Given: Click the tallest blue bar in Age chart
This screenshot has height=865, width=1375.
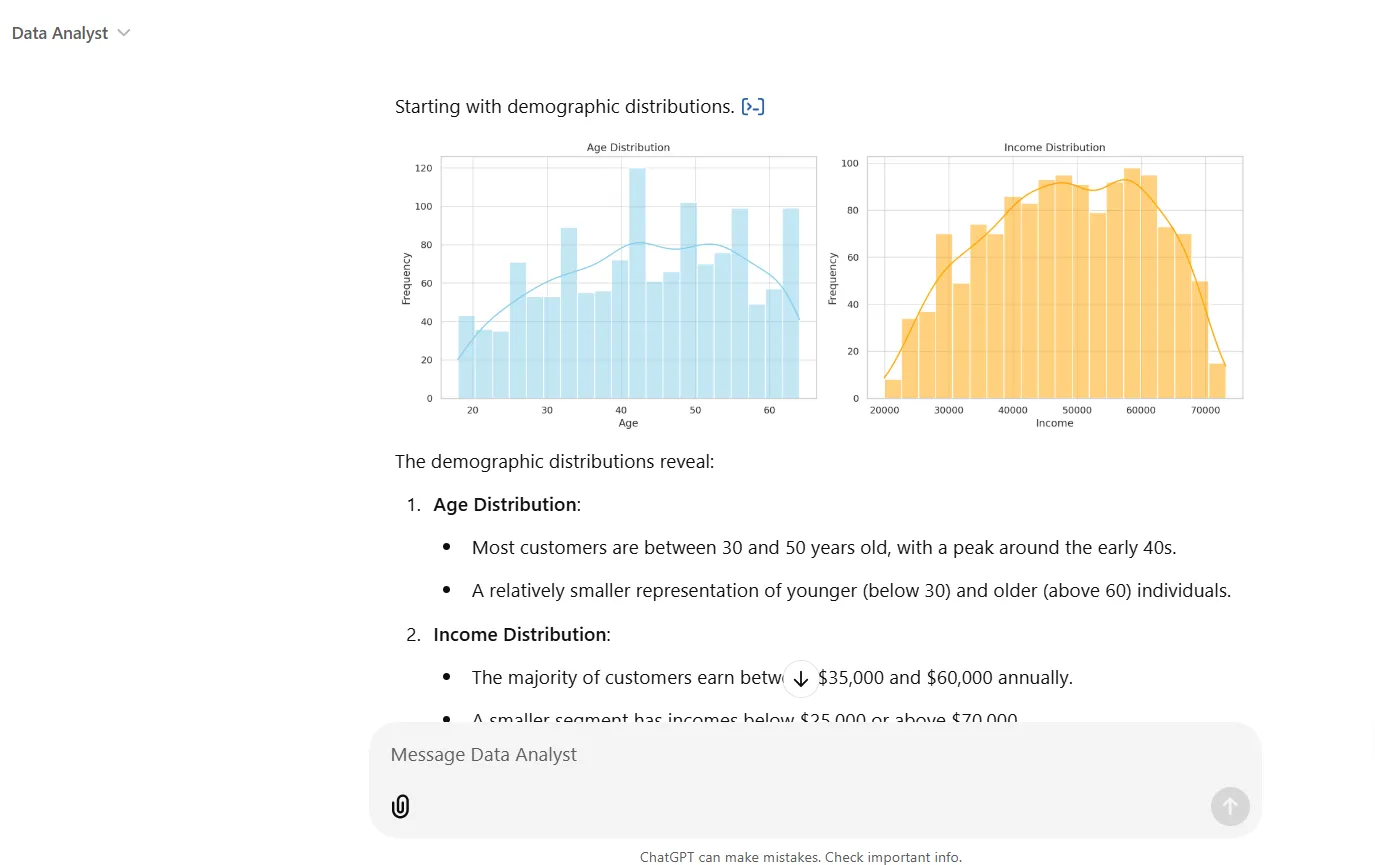Looking at the screenshot, I should pos(637,283).
